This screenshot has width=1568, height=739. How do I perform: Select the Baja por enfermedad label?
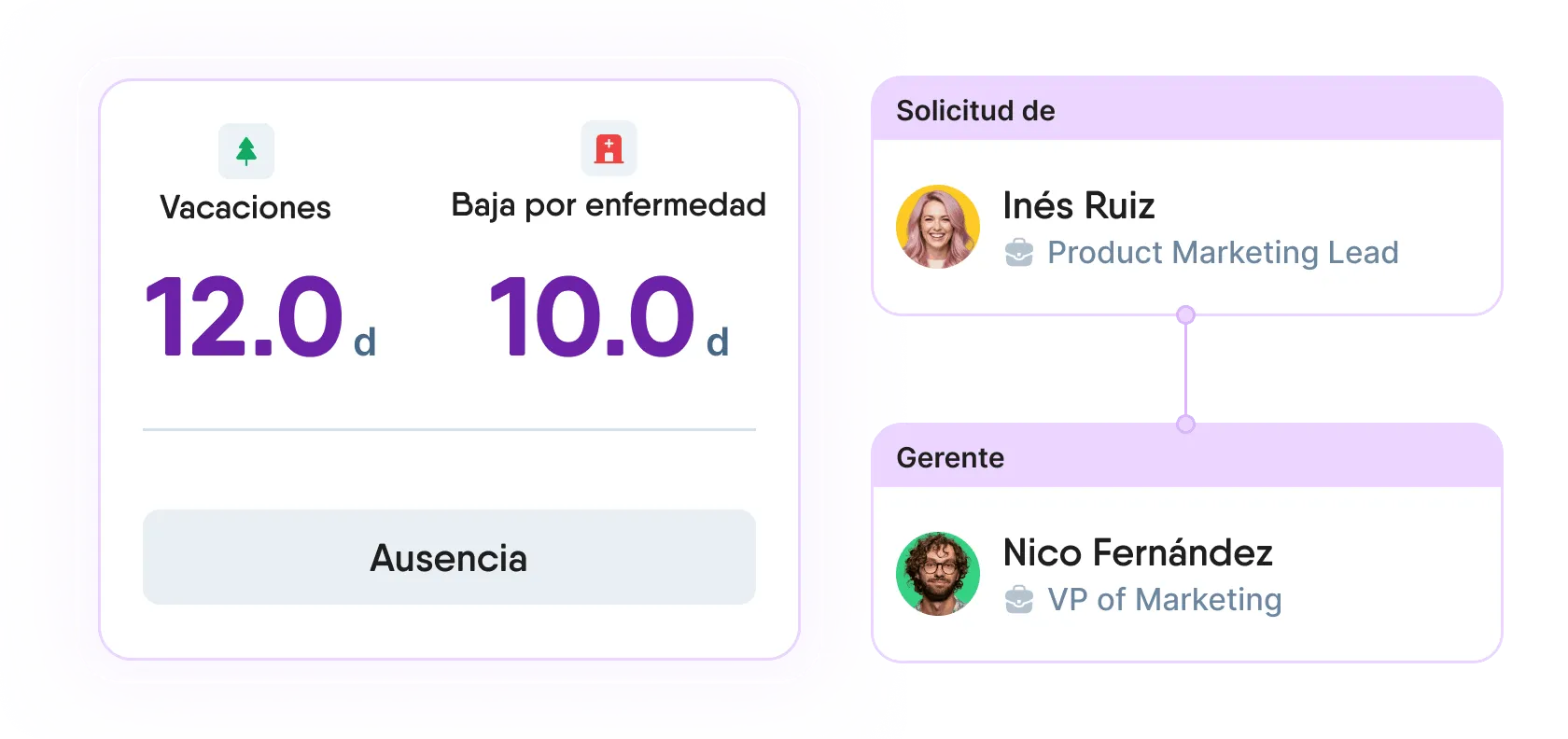[609, 204]
